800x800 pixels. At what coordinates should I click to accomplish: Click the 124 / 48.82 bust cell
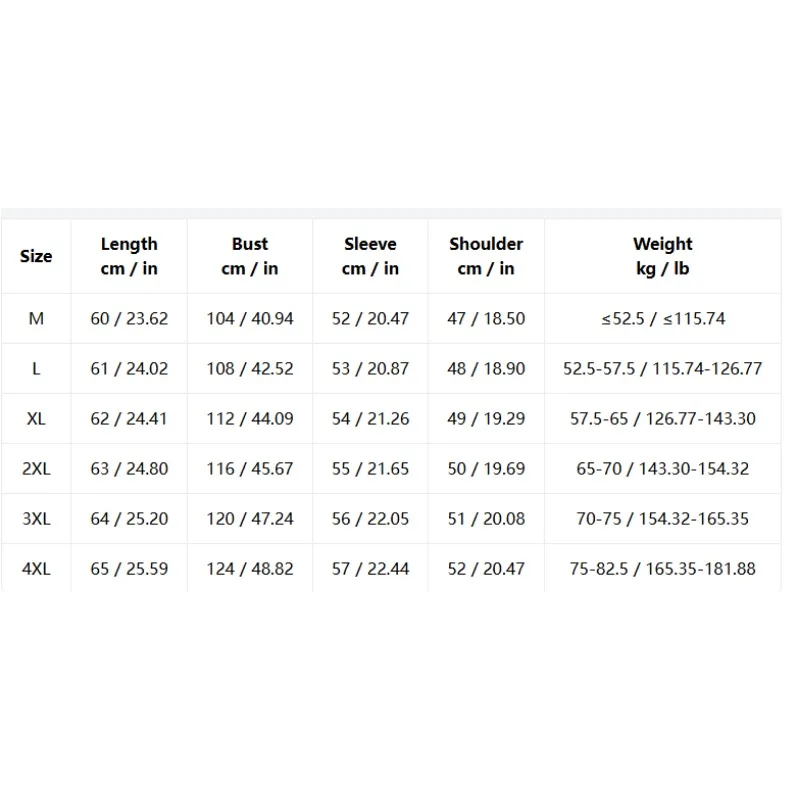(250, 569)
